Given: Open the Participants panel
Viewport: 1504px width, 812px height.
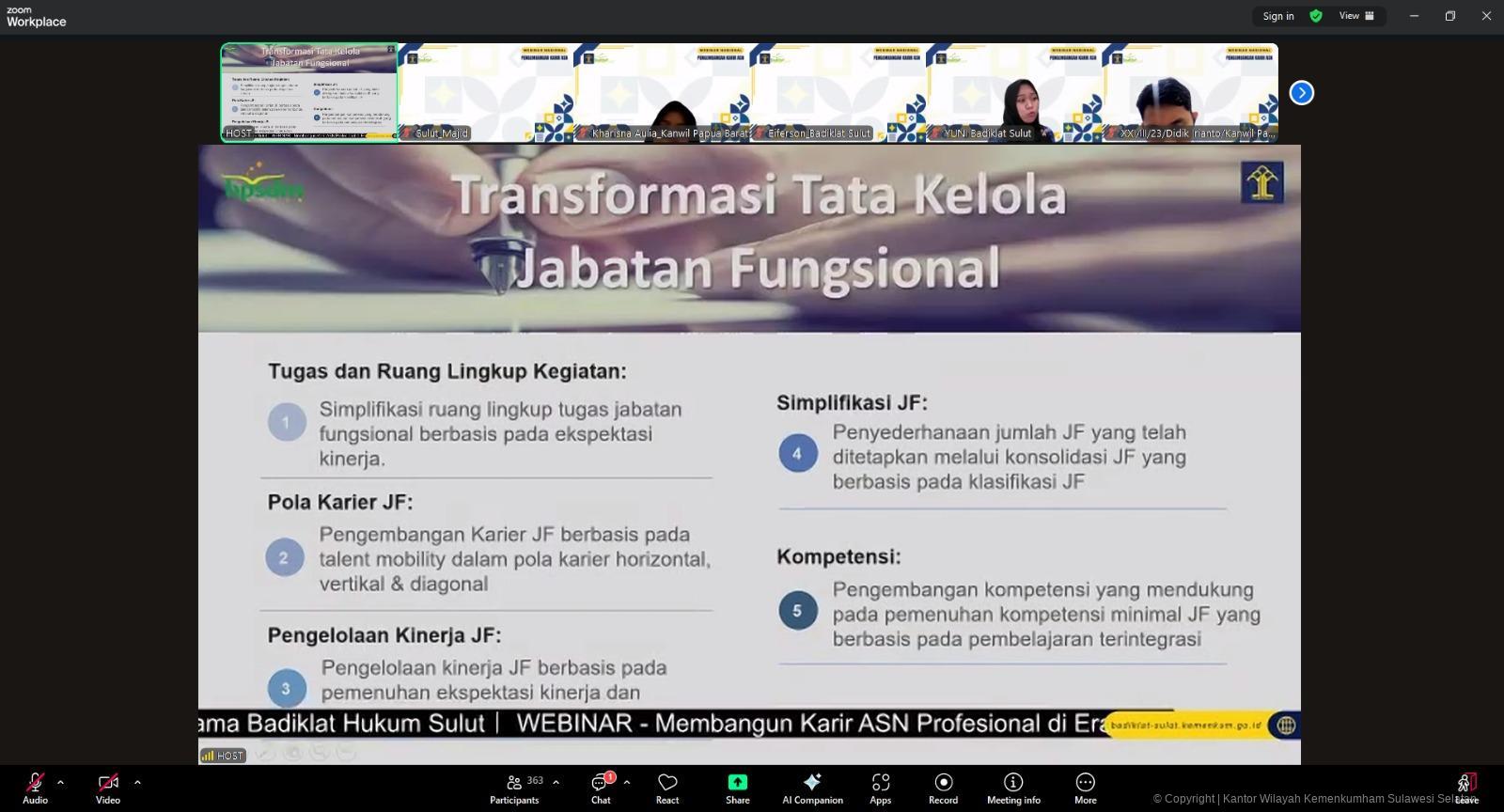Looking at the screenshot, I should click(515, 789).
